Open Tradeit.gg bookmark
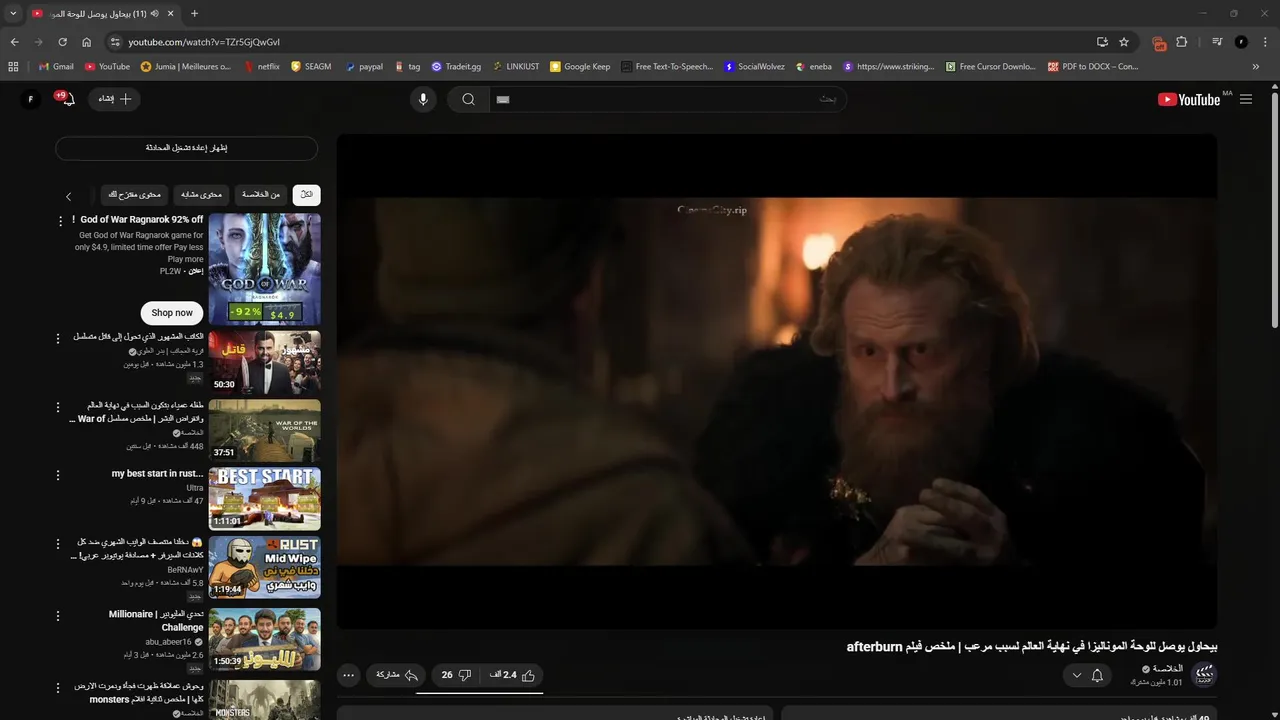 click(456, 67)
